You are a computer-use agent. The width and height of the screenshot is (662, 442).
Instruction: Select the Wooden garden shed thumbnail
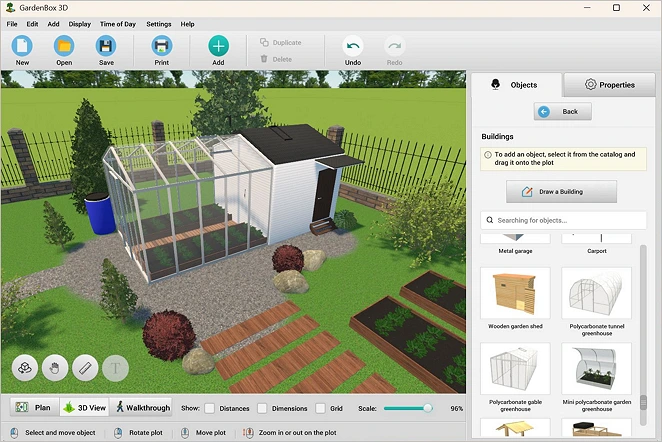(515, 293)
